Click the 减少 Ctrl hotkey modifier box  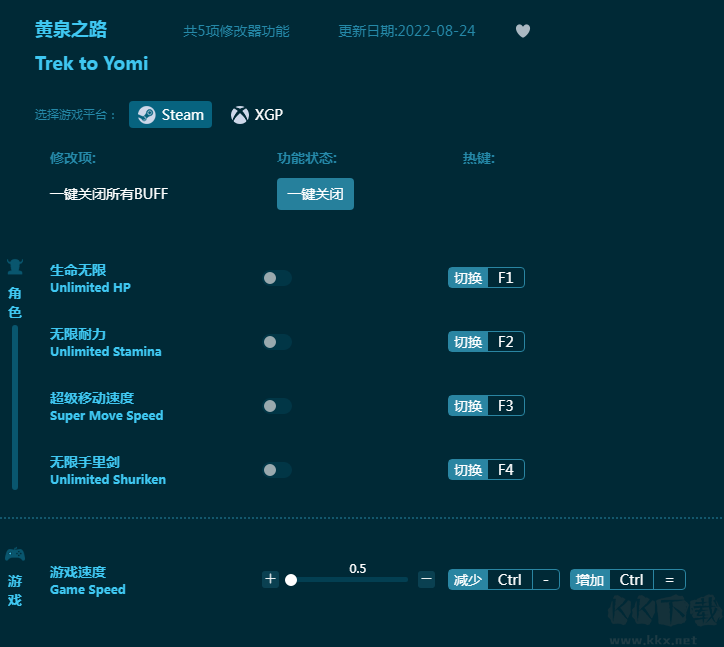(x=510, y=580)
